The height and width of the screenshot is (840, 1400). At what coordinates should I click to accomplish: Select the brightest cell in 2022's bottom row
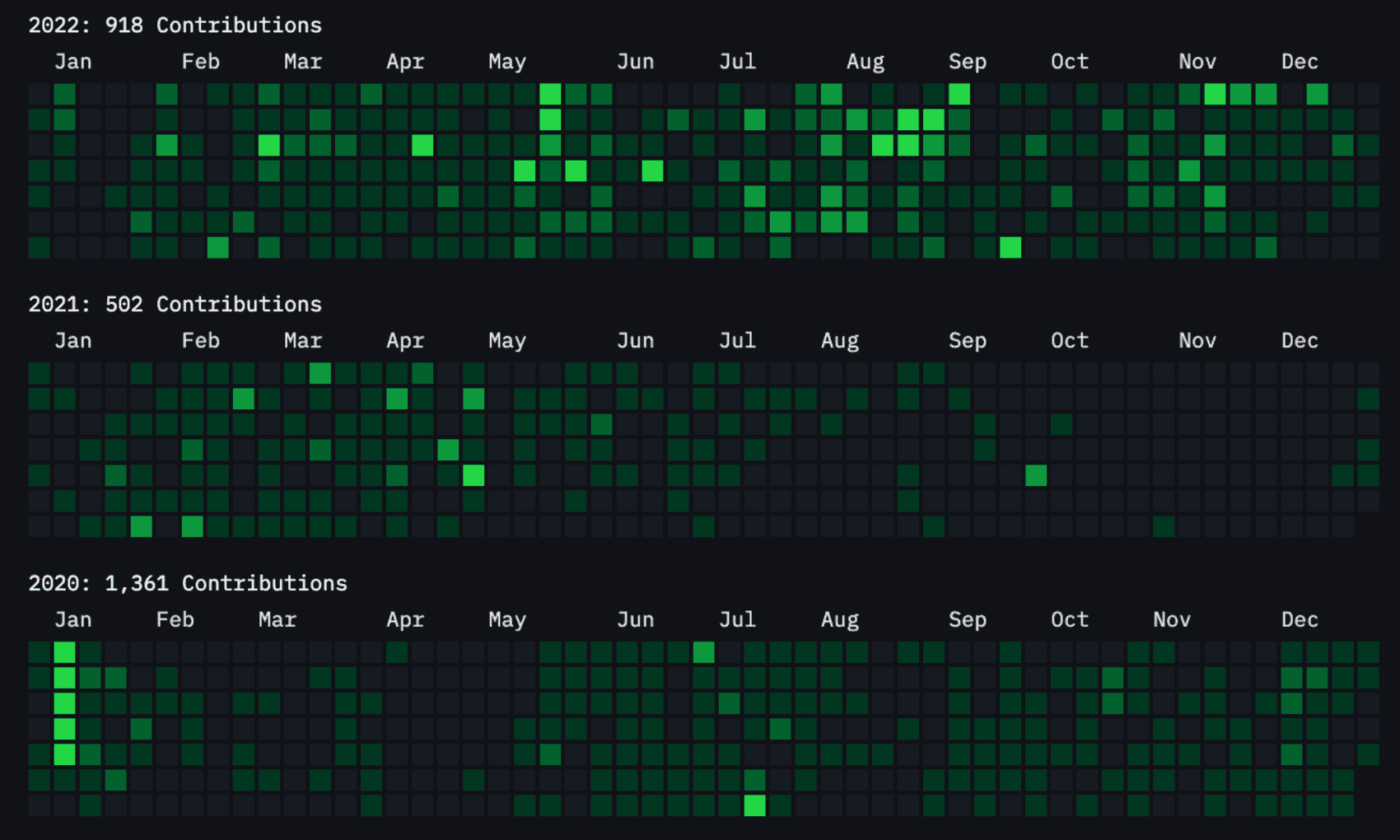pos(1010,247)
